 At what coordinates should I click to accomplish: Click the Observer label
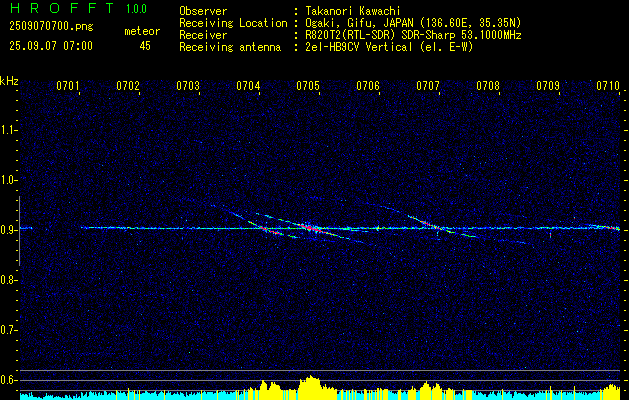click(203, 11)
